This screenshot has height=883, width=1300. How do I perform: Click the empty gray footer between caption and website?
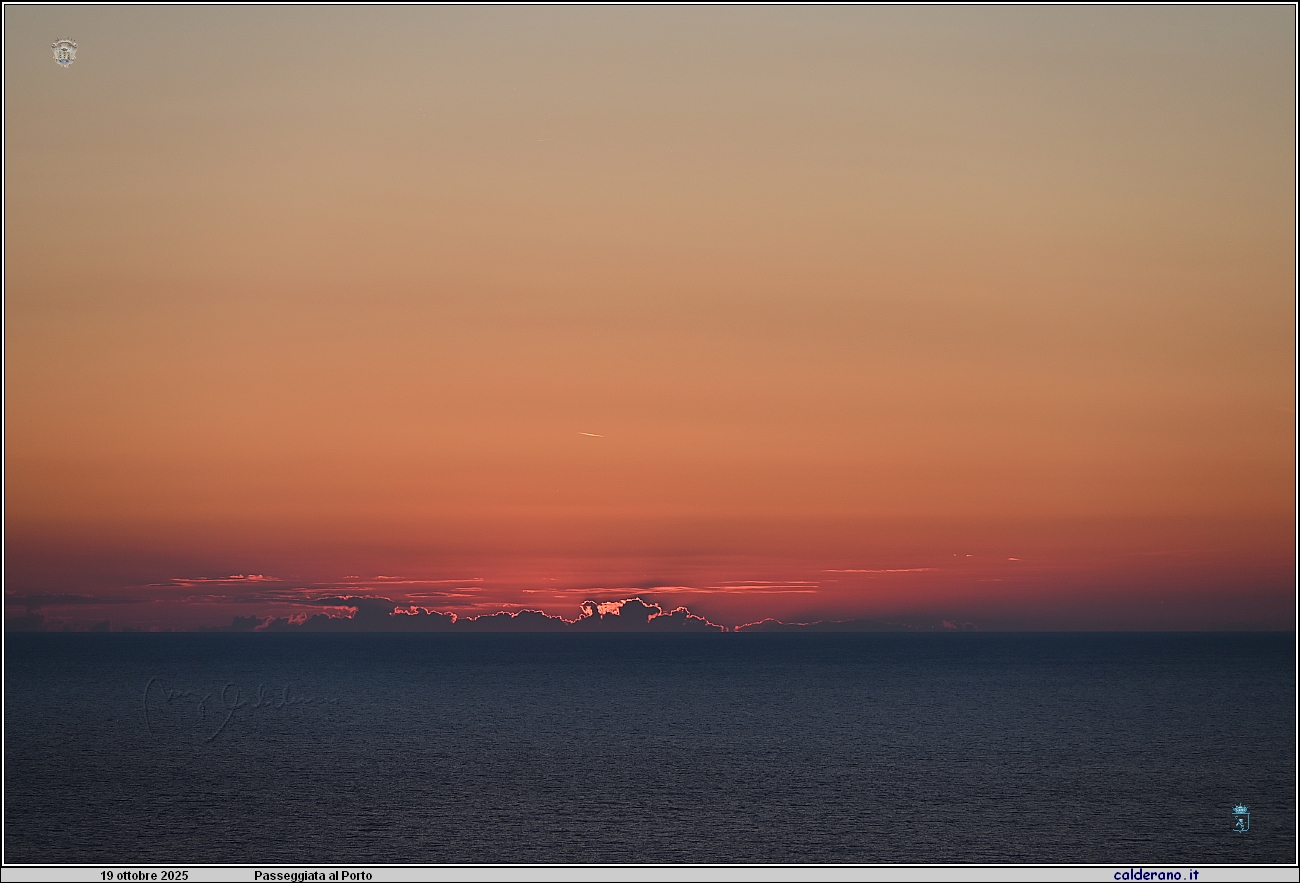[x=740, y=876]
